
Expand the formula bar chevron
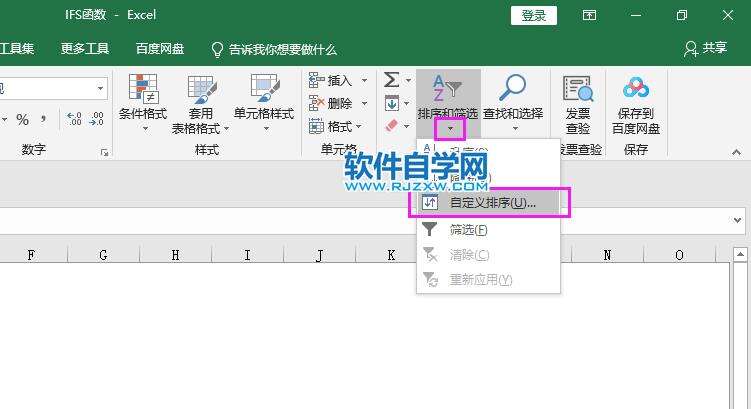pyautogui.click(x=737, y=220)
